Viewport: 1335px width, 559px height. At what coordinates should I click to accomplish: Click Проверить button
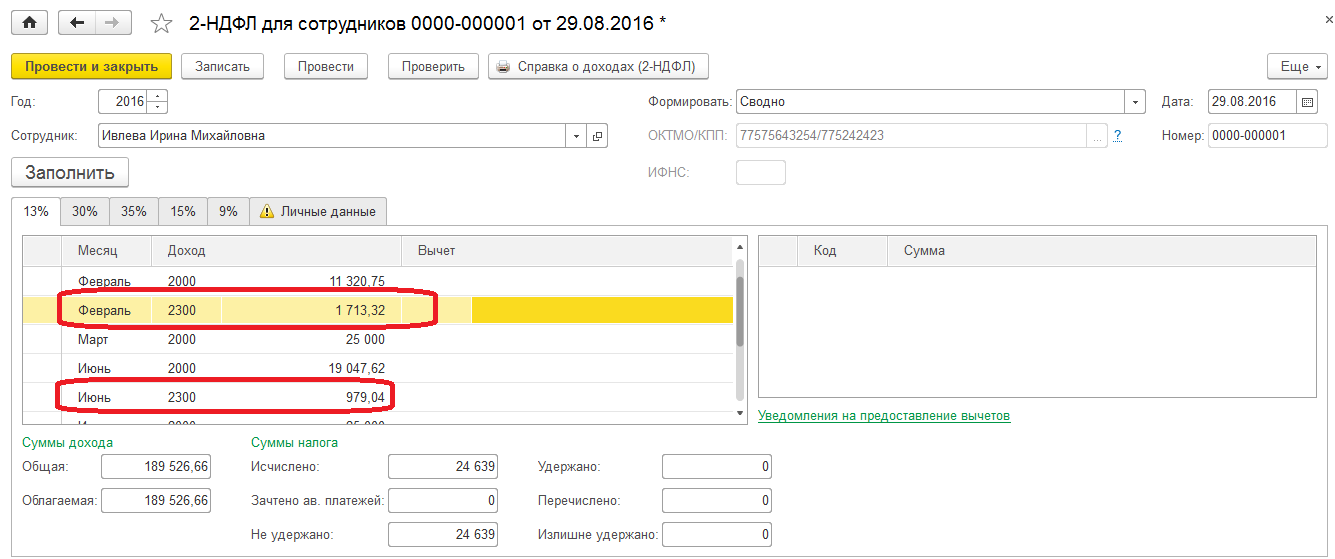coord(433,67)
